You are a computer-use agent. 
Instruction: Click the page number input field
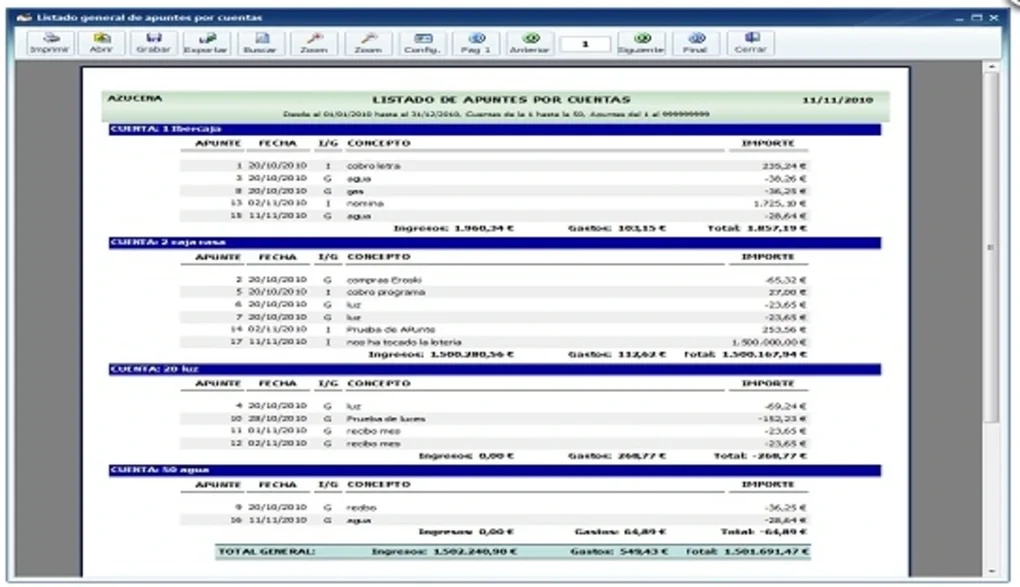pos(585,44)
